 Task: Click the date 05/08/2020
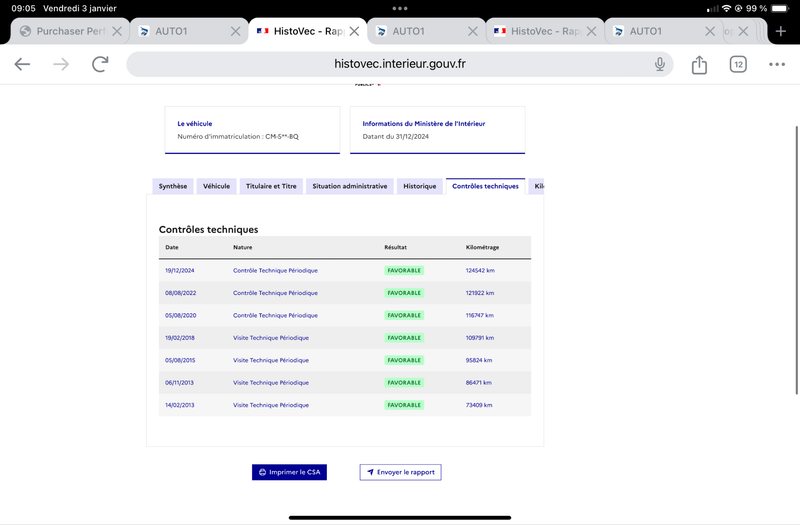181,315
